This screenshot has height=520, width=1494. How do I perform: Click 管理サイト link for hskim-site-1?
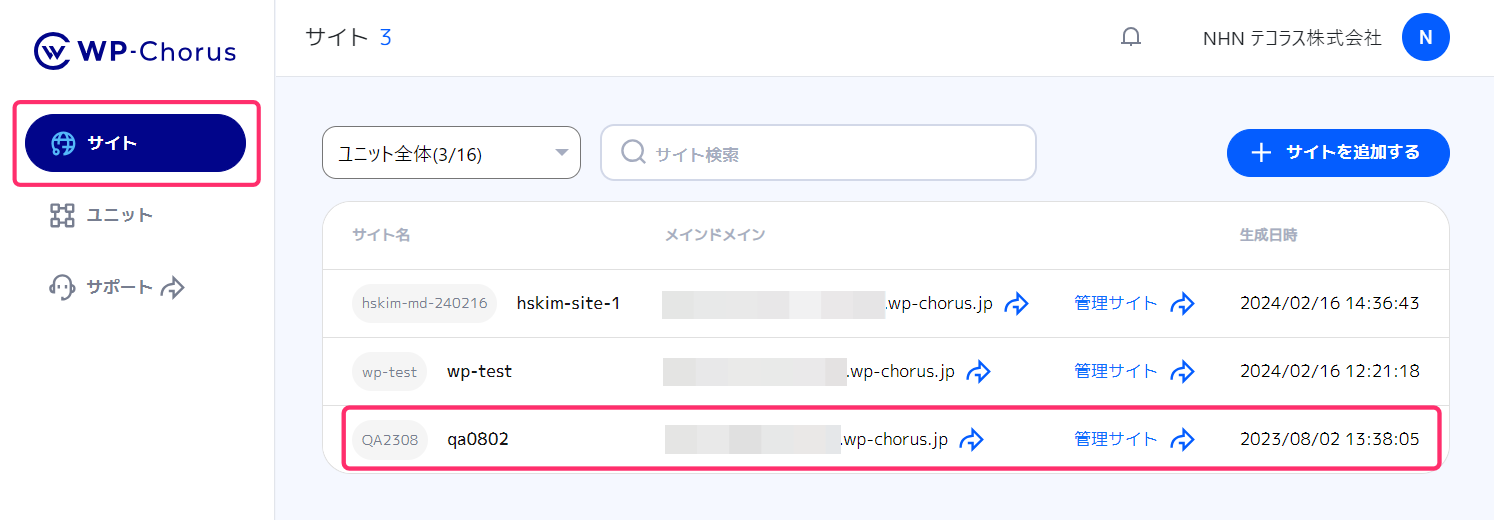click(x=1116, y=303)
